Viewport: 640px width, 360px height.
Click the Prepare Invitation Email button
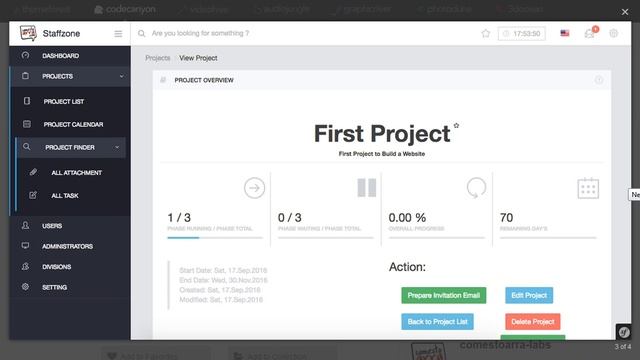tap(444, 296)
